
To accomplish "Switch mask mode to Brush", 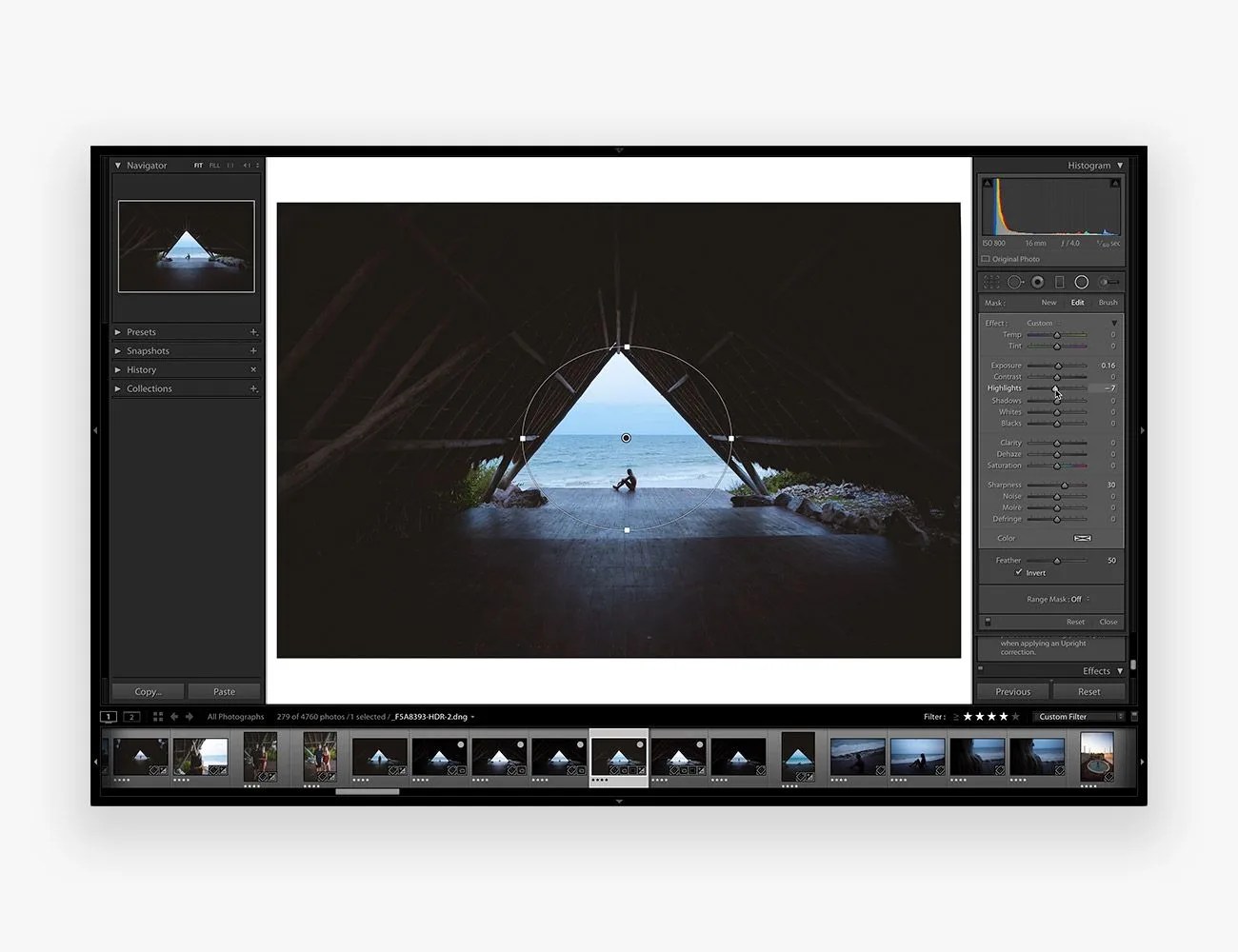I will tap(1108, 303).
